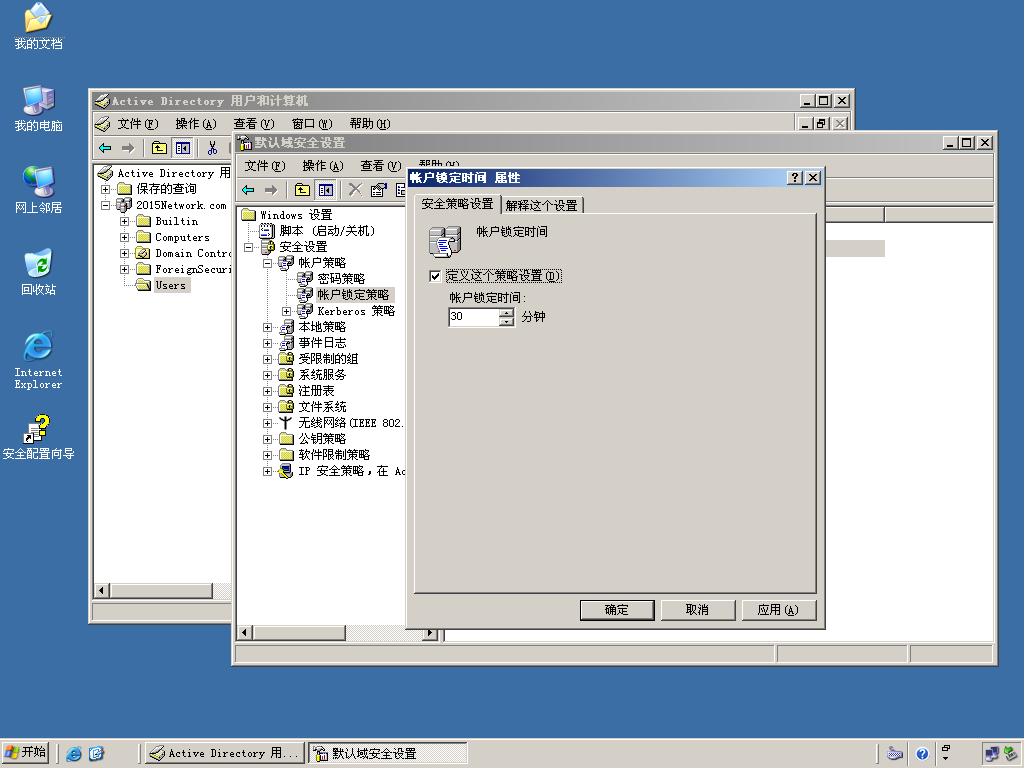Click 取消 button in dialog
1024x768 pixels.
(x=697, y=610)
